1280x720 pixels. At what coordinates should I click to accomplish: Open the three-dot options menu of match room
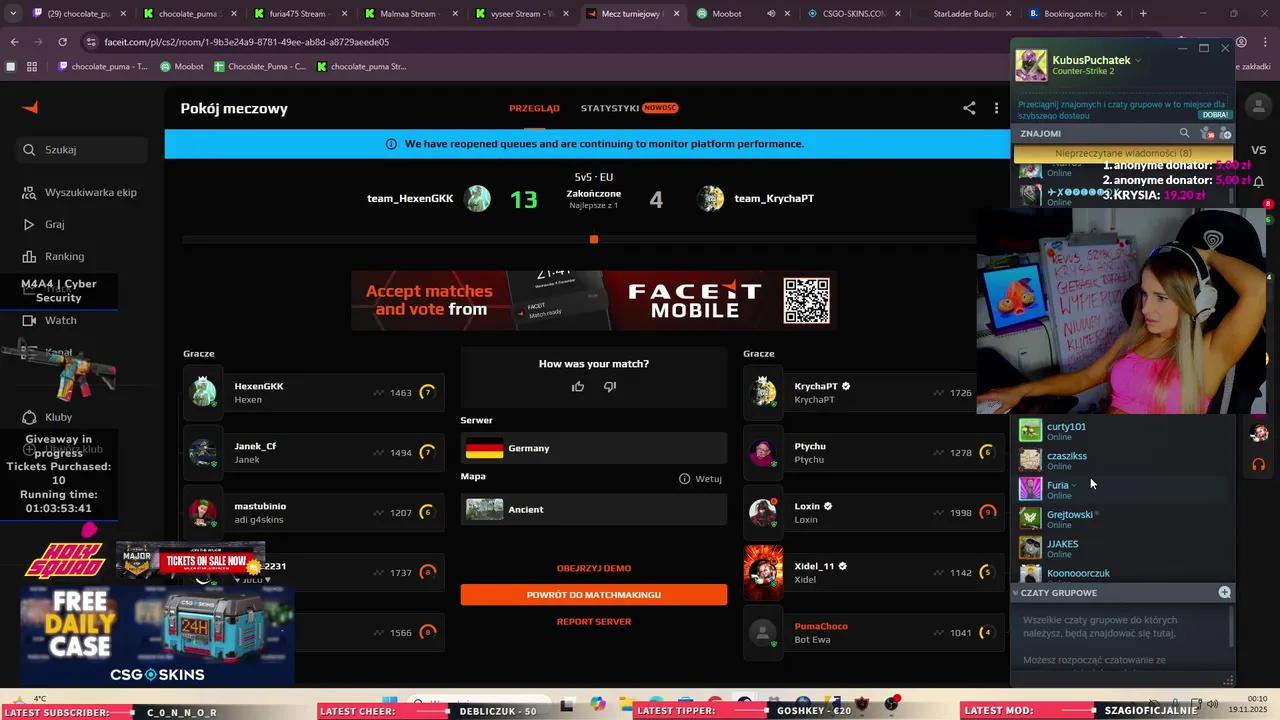(x=996, y=108)
